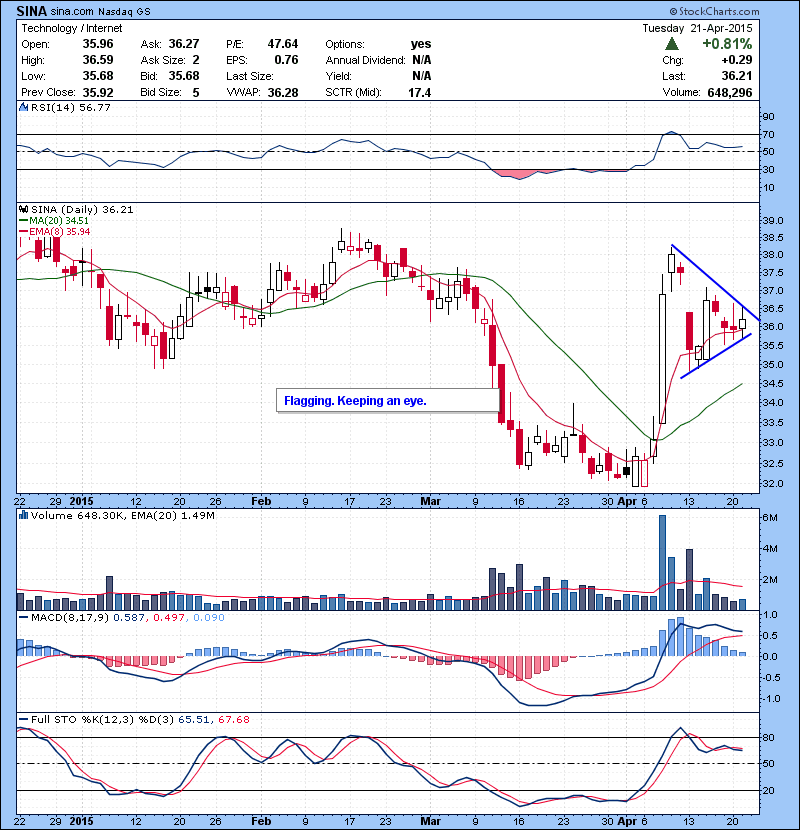Click the 80 level on stochastic axis
Viewport: 800px width, 830px height.
click(768, 737)
